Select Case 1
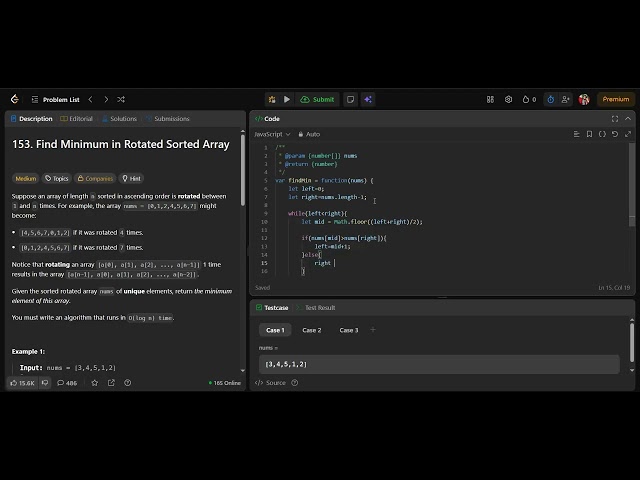Screen dimensions: 640x480 pyautogui.click(x=275, y=330)
